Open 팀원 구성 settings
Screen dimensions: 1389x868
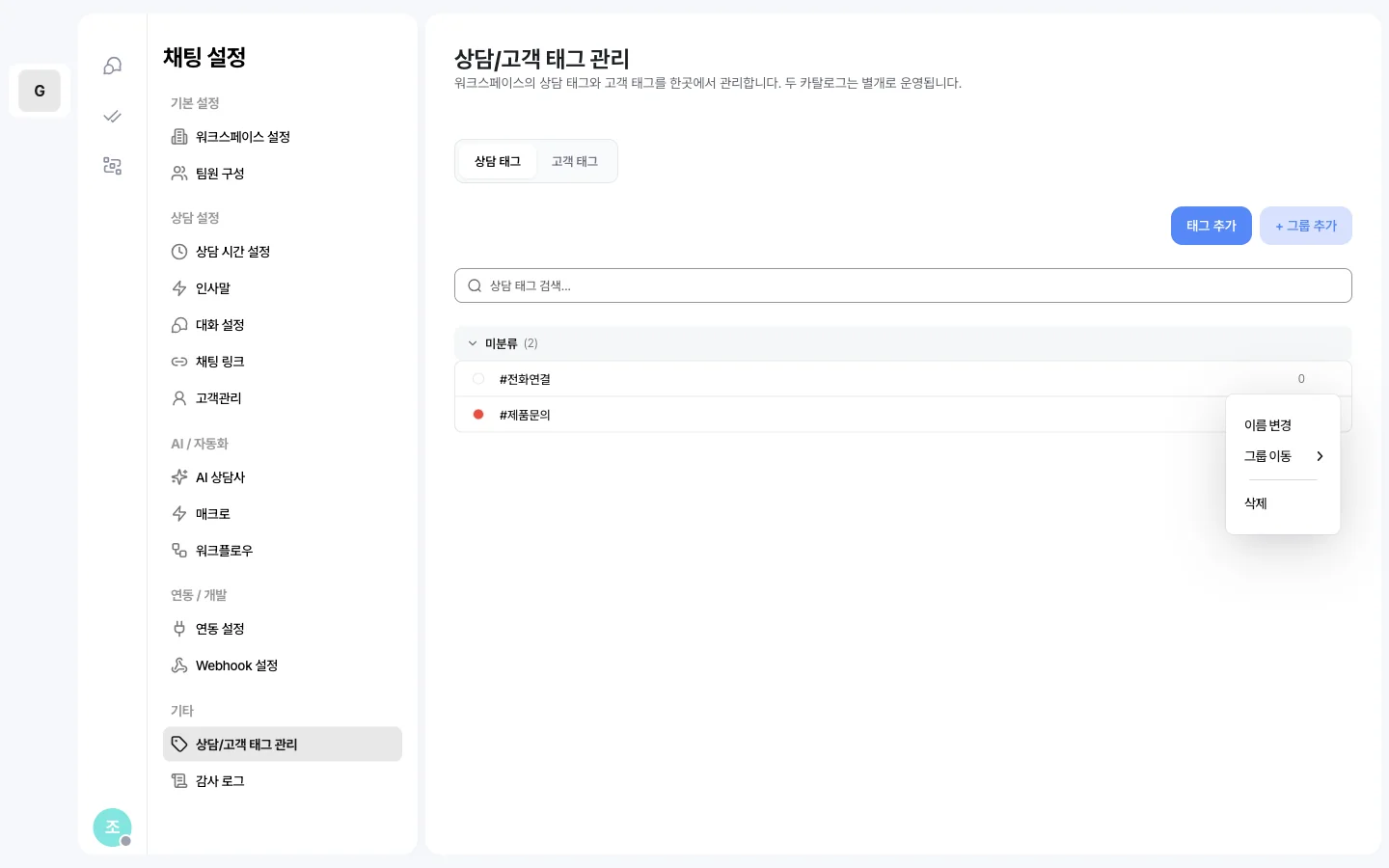283,174
